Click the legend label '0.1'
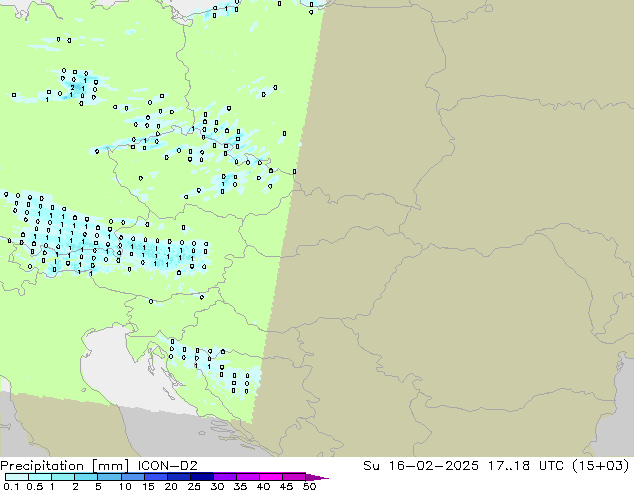This screenshot has height=490, width=634. 12,486
